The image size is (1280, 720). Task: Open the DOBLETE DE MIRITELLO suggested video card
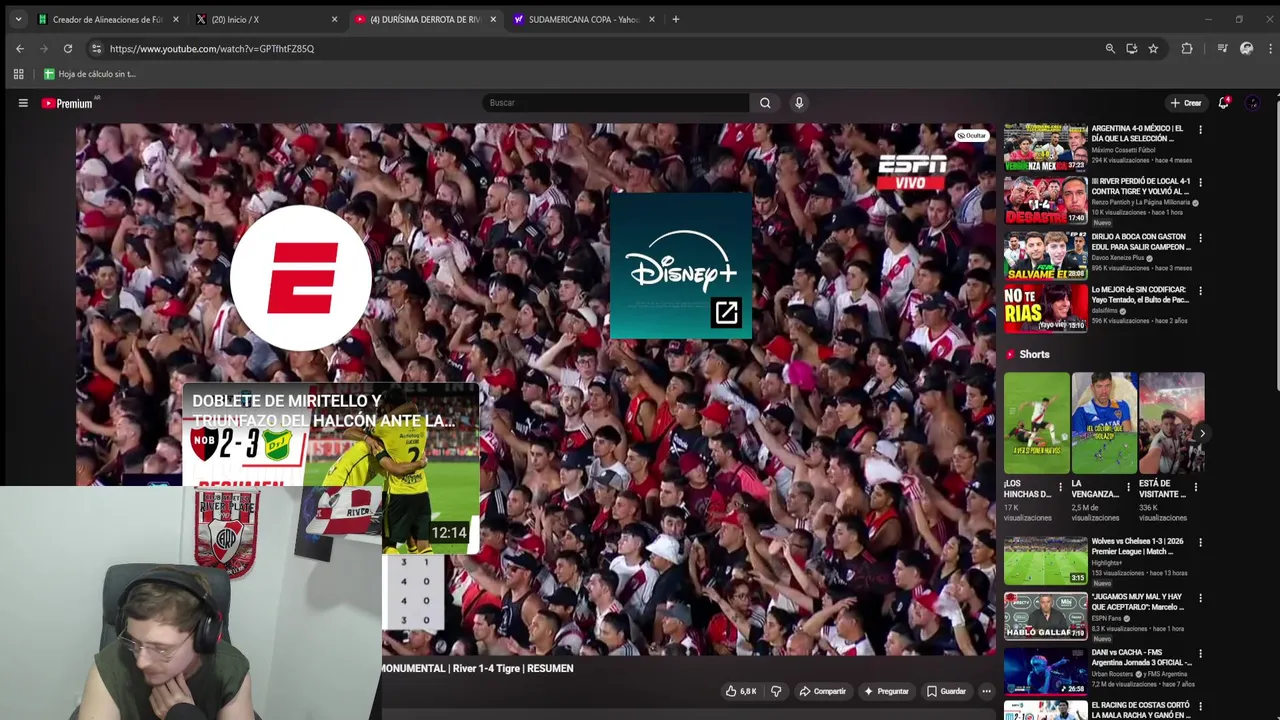coord(331,470)
